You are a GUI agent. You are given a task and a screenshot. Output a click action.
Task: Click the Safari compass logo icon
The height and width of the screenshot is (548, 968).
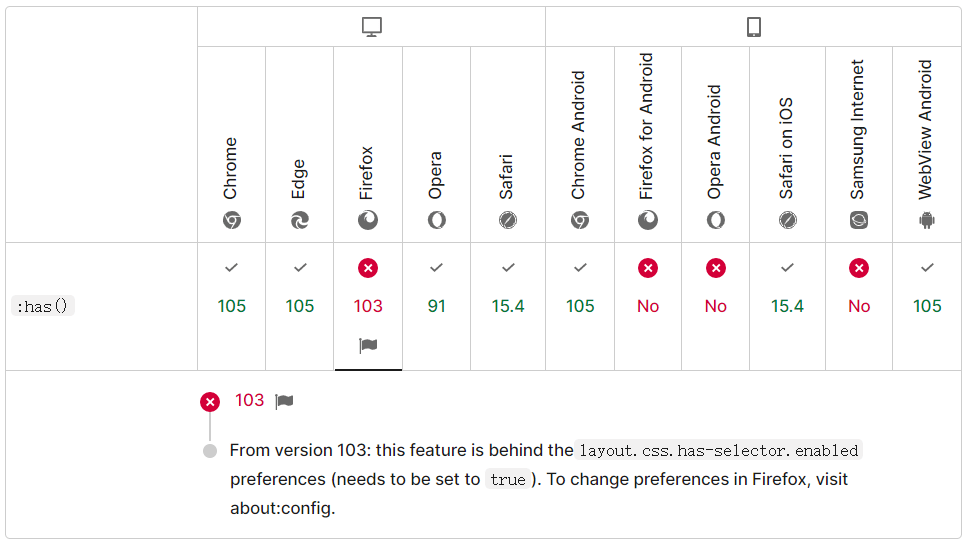[x=508, y=220]
